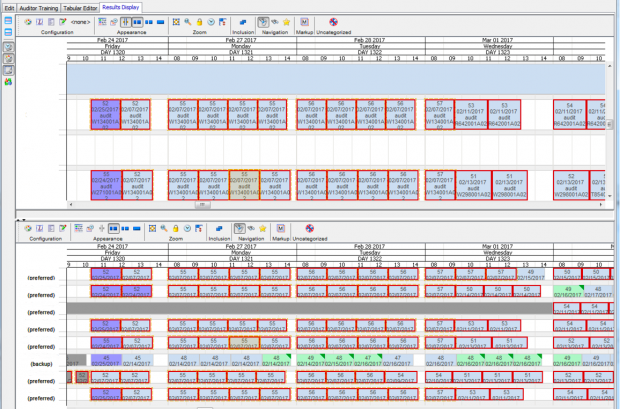This screenshot has height=409, width=620.
Task: Click the Uncategorized round icon in upper toolbar
Action: (333, 21)
